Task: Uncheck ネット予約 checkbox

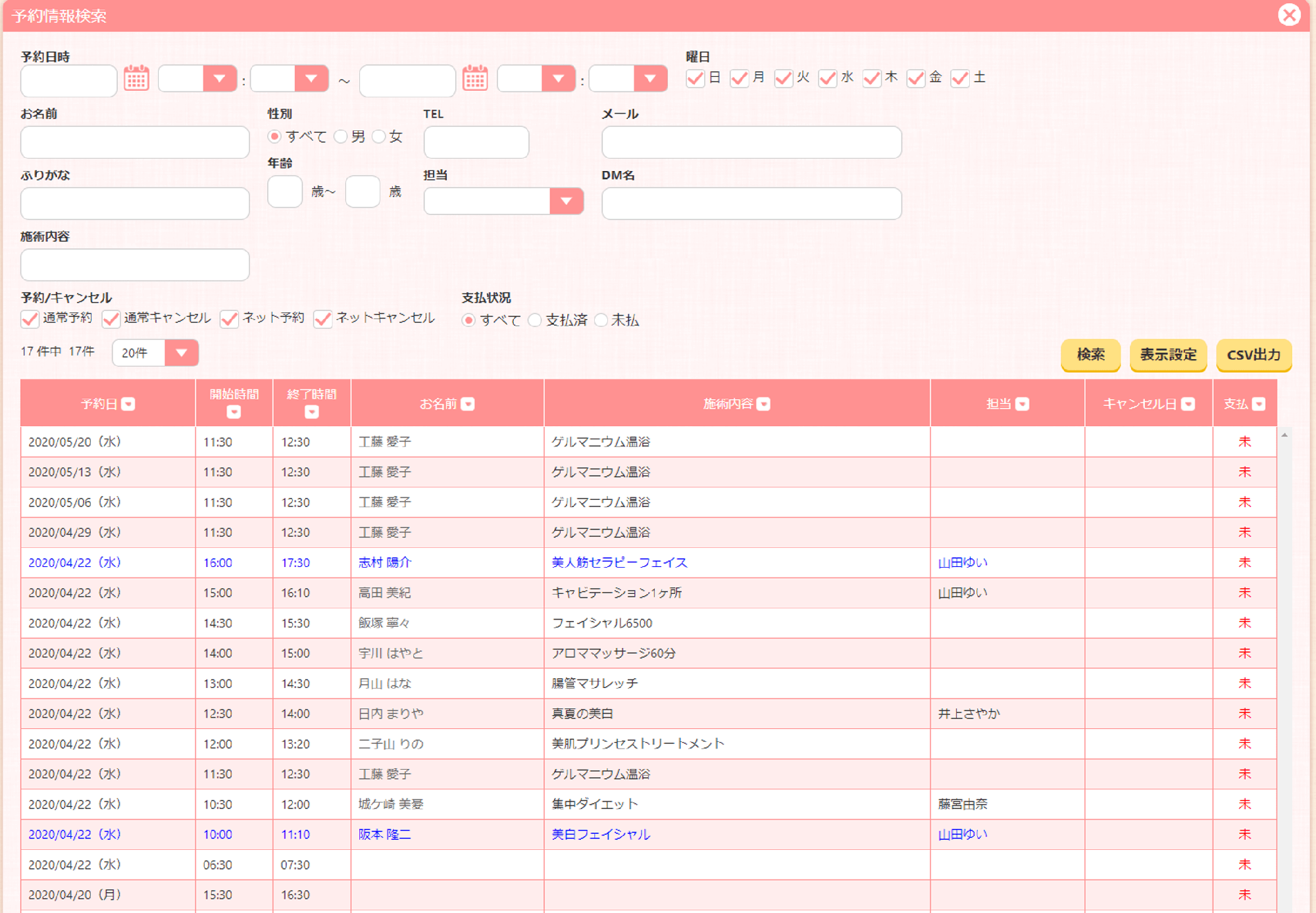Action: (x=229, y=319)
